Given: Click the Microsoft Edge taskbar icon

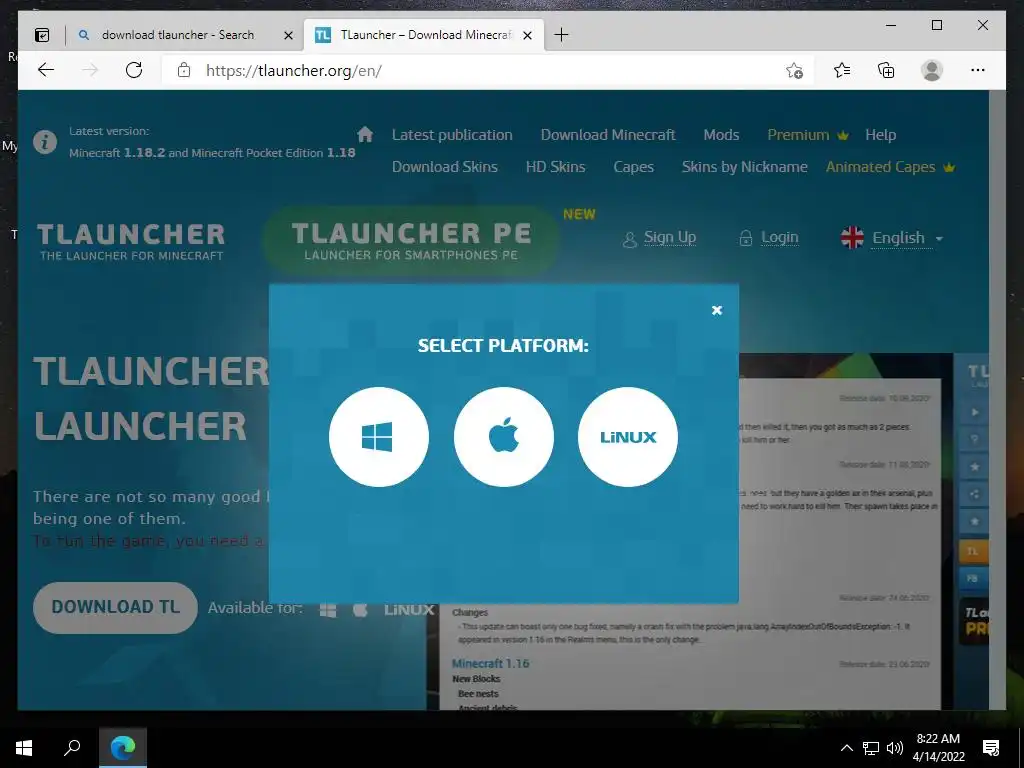Looking at the screenshot, I should coord(123,748).
